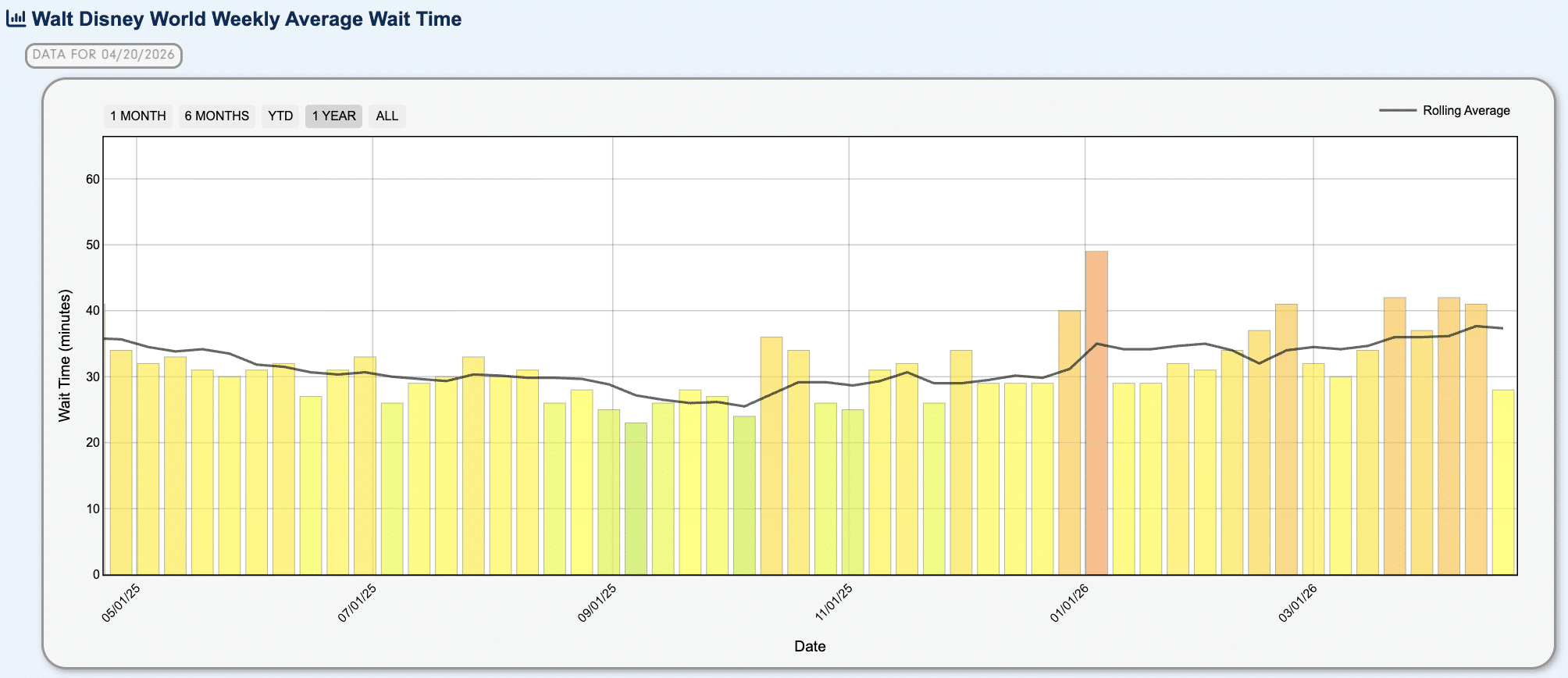The height and width of the screenshot is (678, 1568).
Task: Toggle the Rolling Average legend entry
Action: (x=1466, y=111)
